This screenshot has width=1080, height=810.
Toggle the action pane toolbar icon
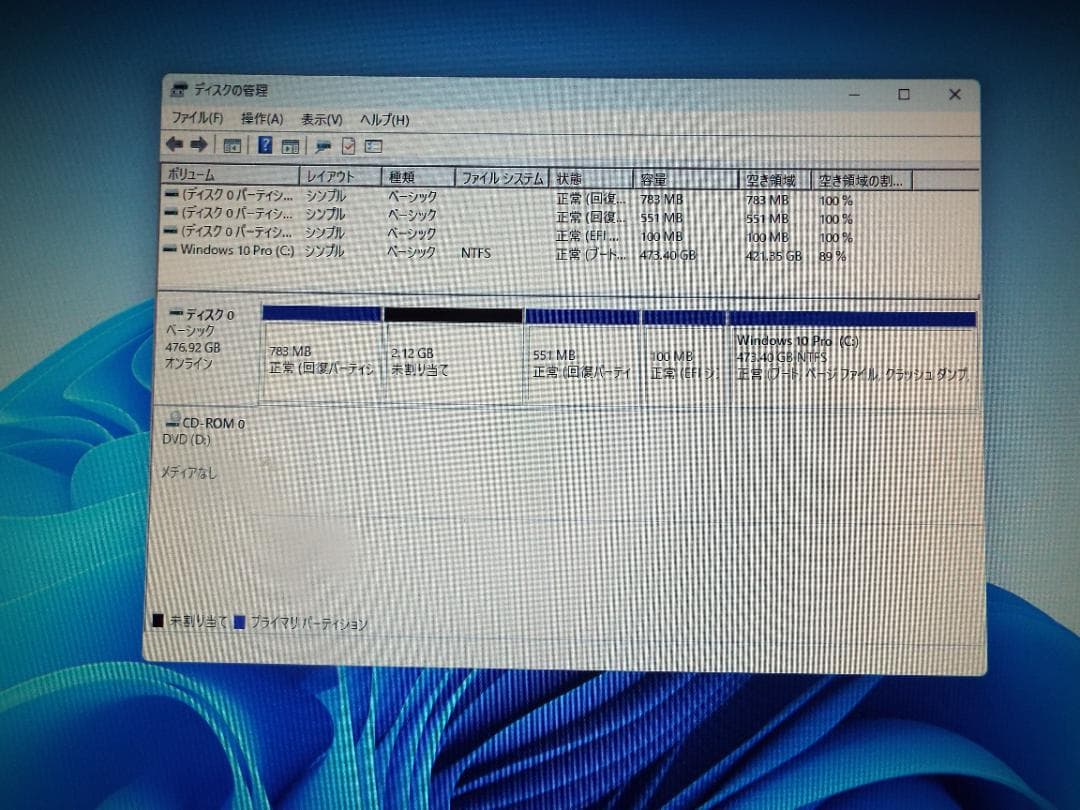tap(290, 145)
